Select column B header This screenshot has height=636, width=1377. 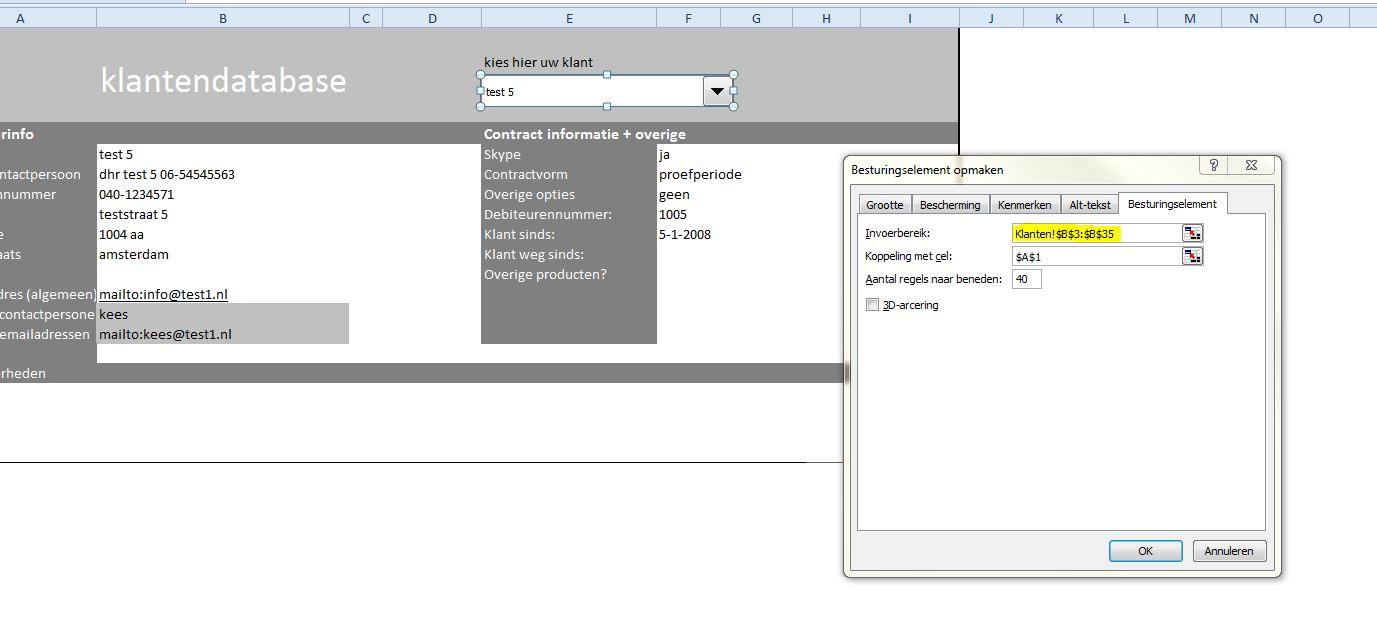click(222, 18)
